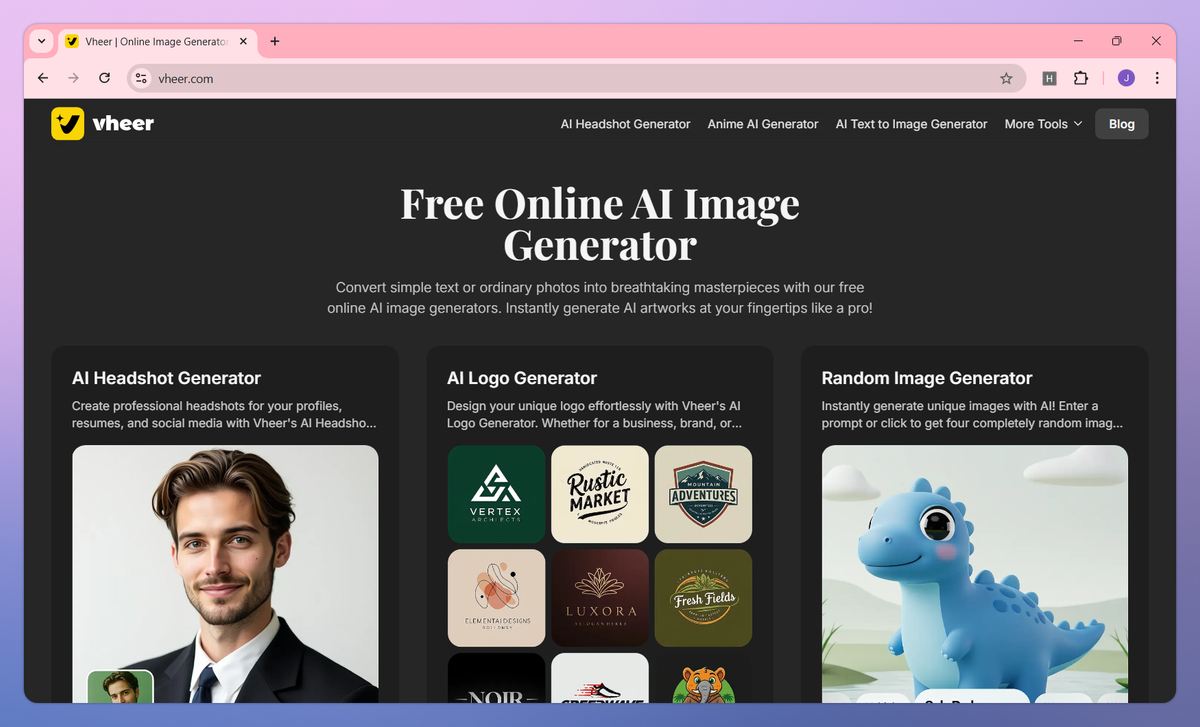Select the Noir logo thumbnail
This screenshot has height=727, width=1200.
(496, 678)
